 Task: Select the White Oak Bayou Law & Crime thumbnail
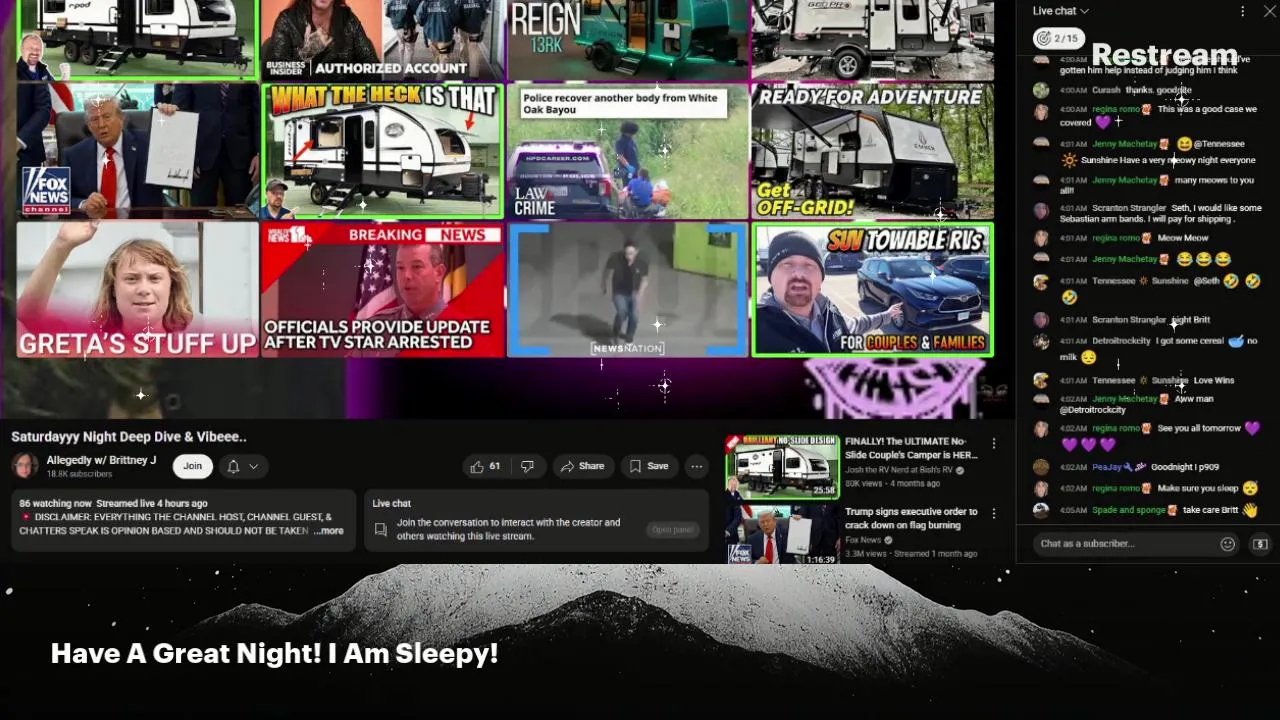point(628,151)
